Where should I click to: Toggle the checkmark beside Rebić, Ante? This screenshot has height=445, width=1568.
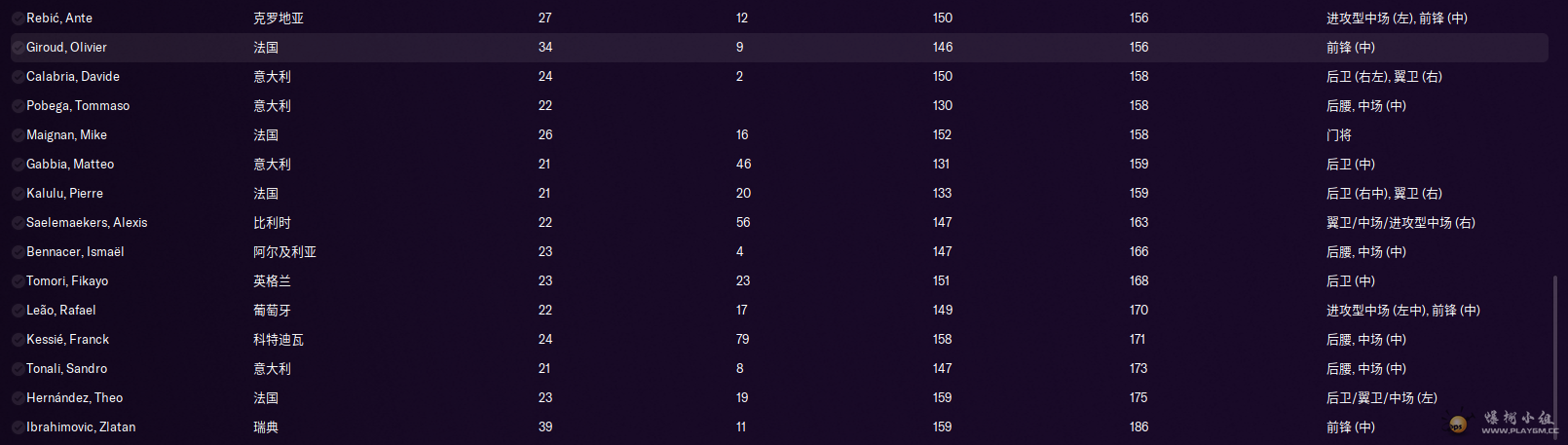(19, 19)
